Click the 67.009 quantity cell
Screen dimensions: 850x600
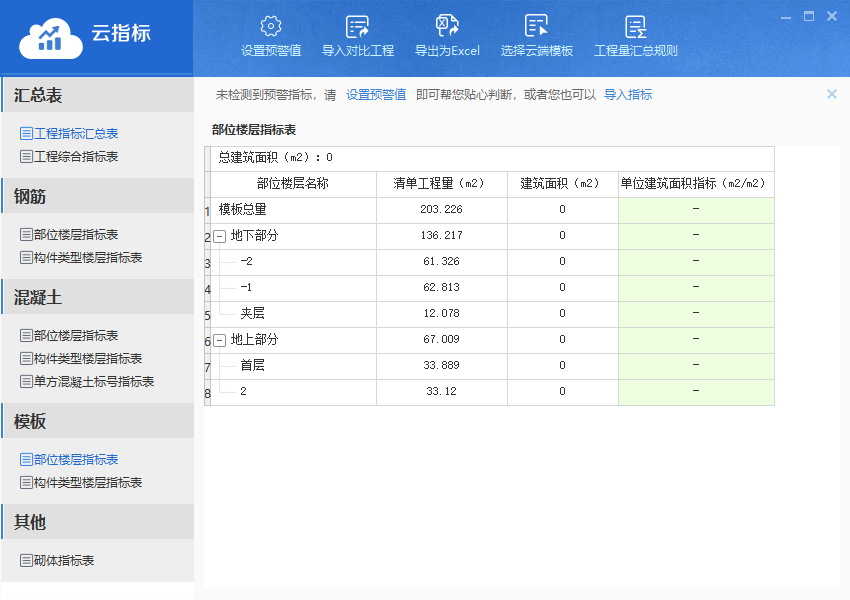(441, 339)
